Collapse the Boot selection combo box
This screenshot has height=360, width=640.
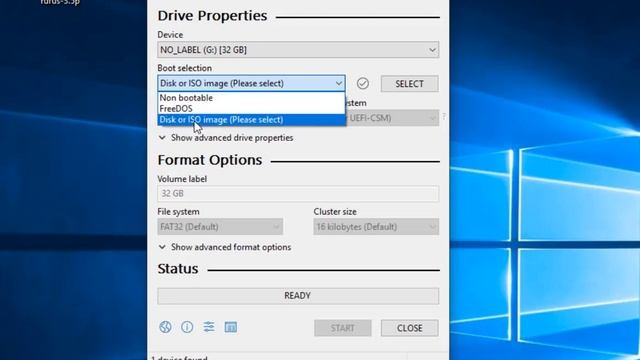251,83
